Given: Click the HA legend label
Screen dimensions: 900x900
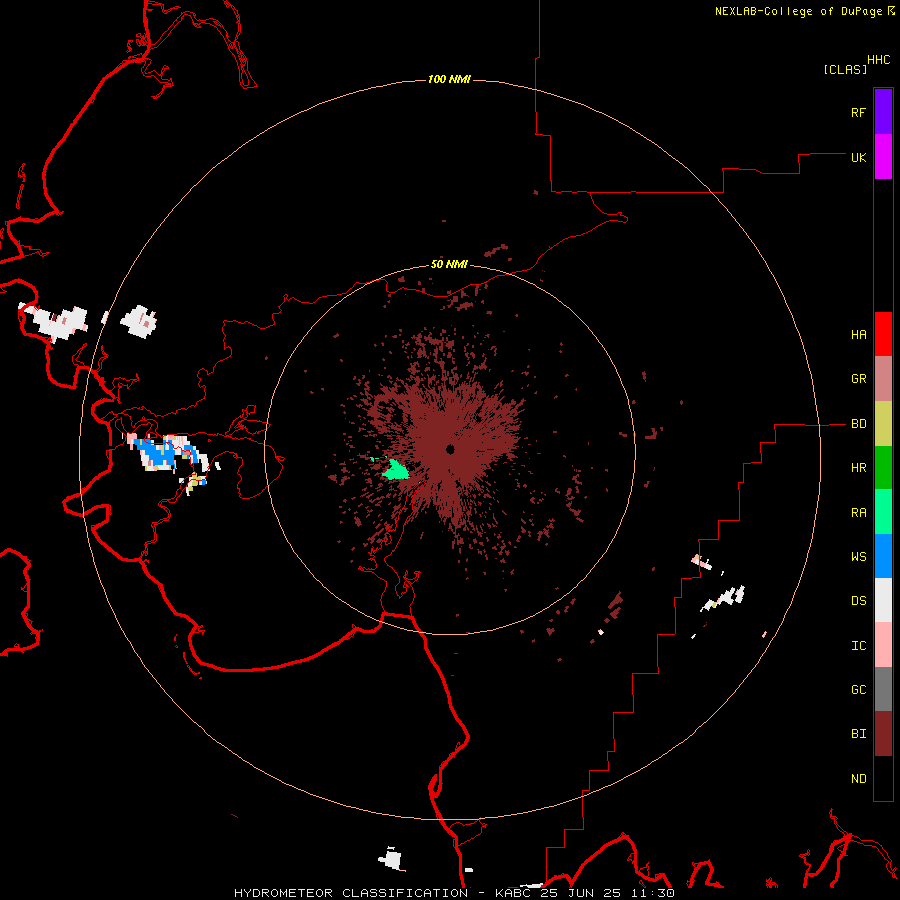Looking at the screenshot, I should click(858, 335).
